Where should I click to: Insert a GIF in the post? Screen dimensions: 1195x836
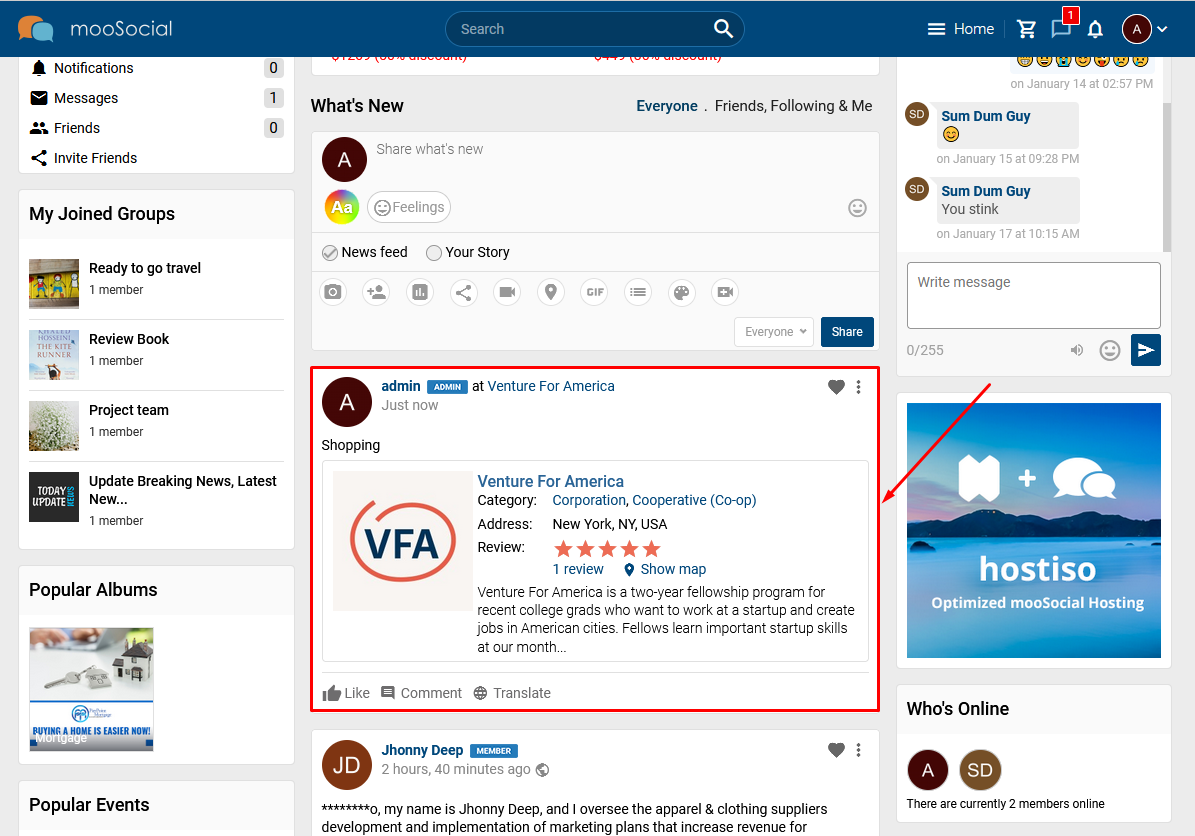tap(594, 292)
